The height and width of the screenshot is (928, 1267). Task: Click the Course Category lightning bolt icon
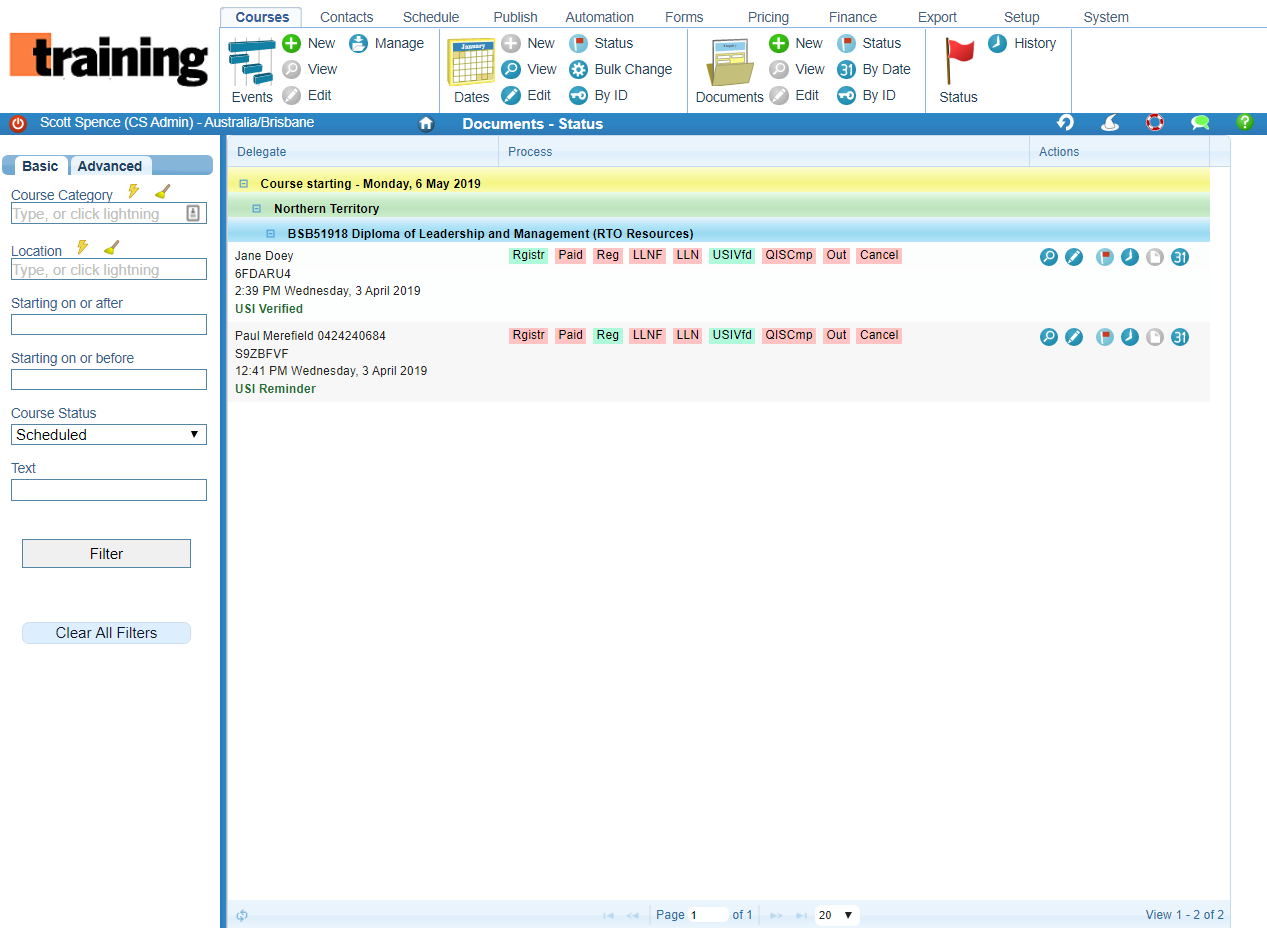(x=133, y=192)
